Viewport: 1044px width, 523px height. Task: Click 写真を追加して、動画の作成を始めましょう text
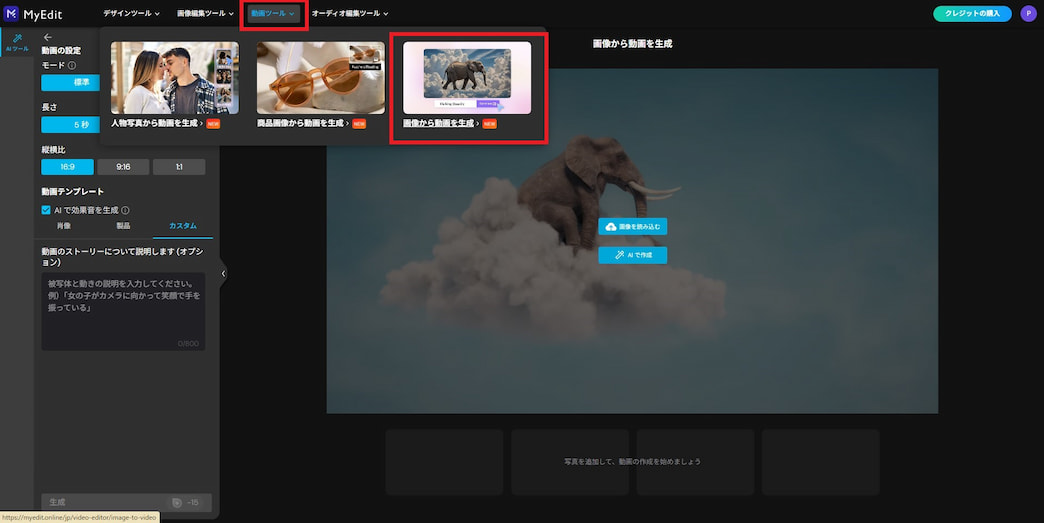pos(633,462)
